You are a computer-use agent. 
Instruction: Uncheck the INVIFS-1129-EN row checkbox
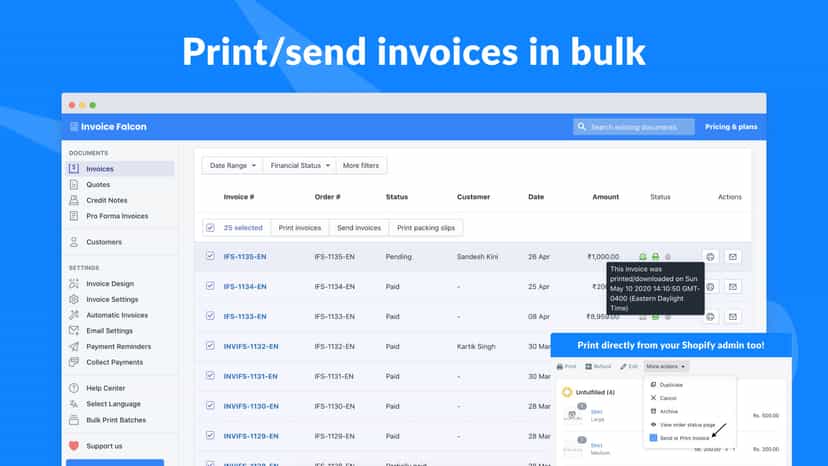point(210,435)
